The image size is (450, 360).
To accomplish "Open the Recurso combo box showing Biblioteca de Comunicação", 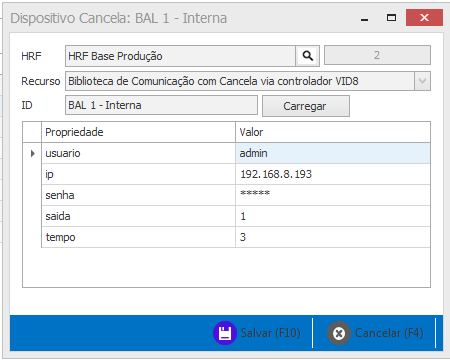I will click(x=248, y=81).
